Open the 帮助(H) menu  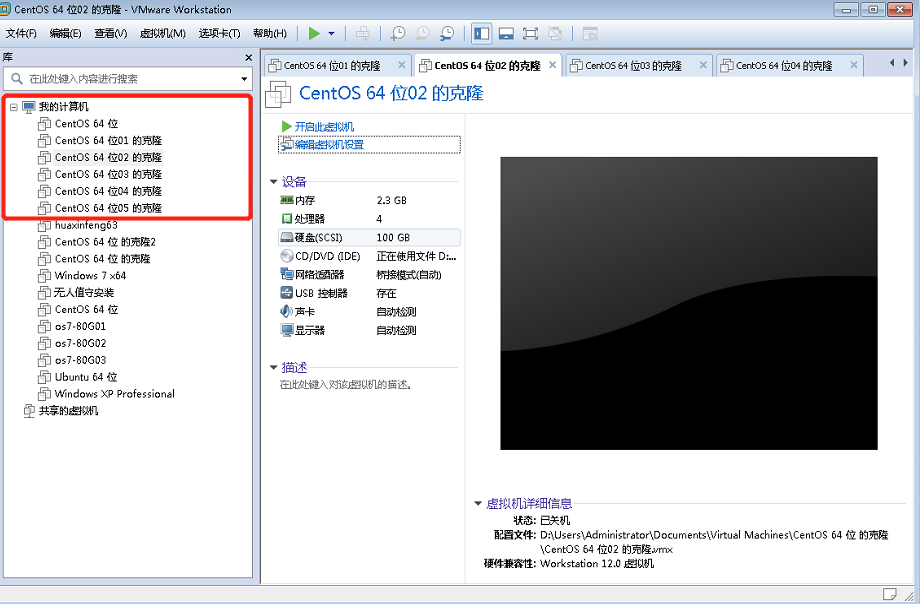[270, 33]
